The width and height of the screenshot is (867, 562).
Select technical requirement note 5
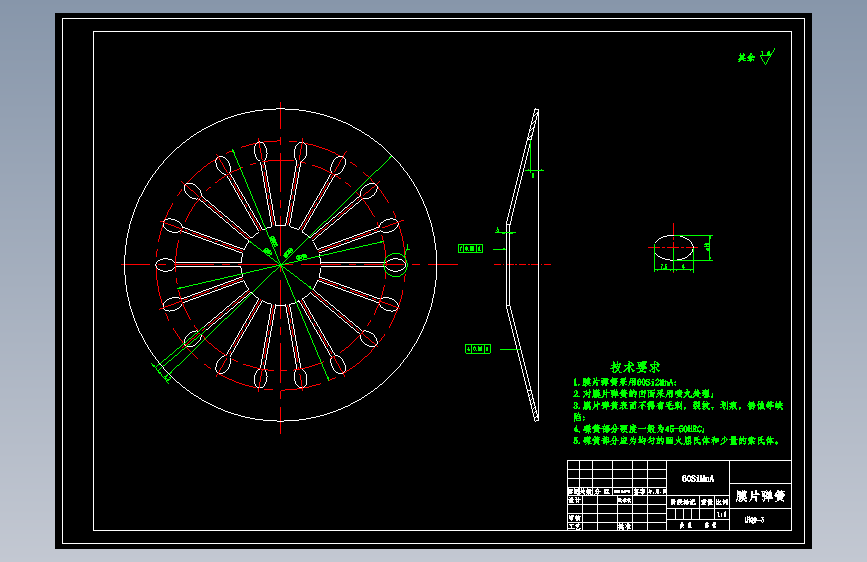click(677, 441)
